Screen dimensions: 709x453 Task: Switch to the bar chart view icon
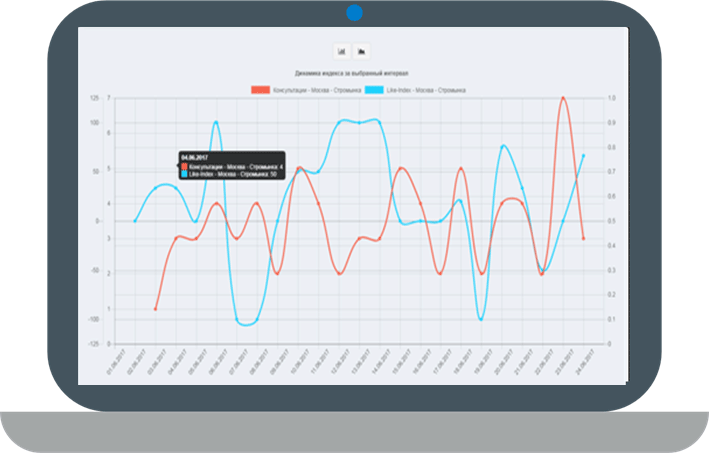tap(342, 50)
